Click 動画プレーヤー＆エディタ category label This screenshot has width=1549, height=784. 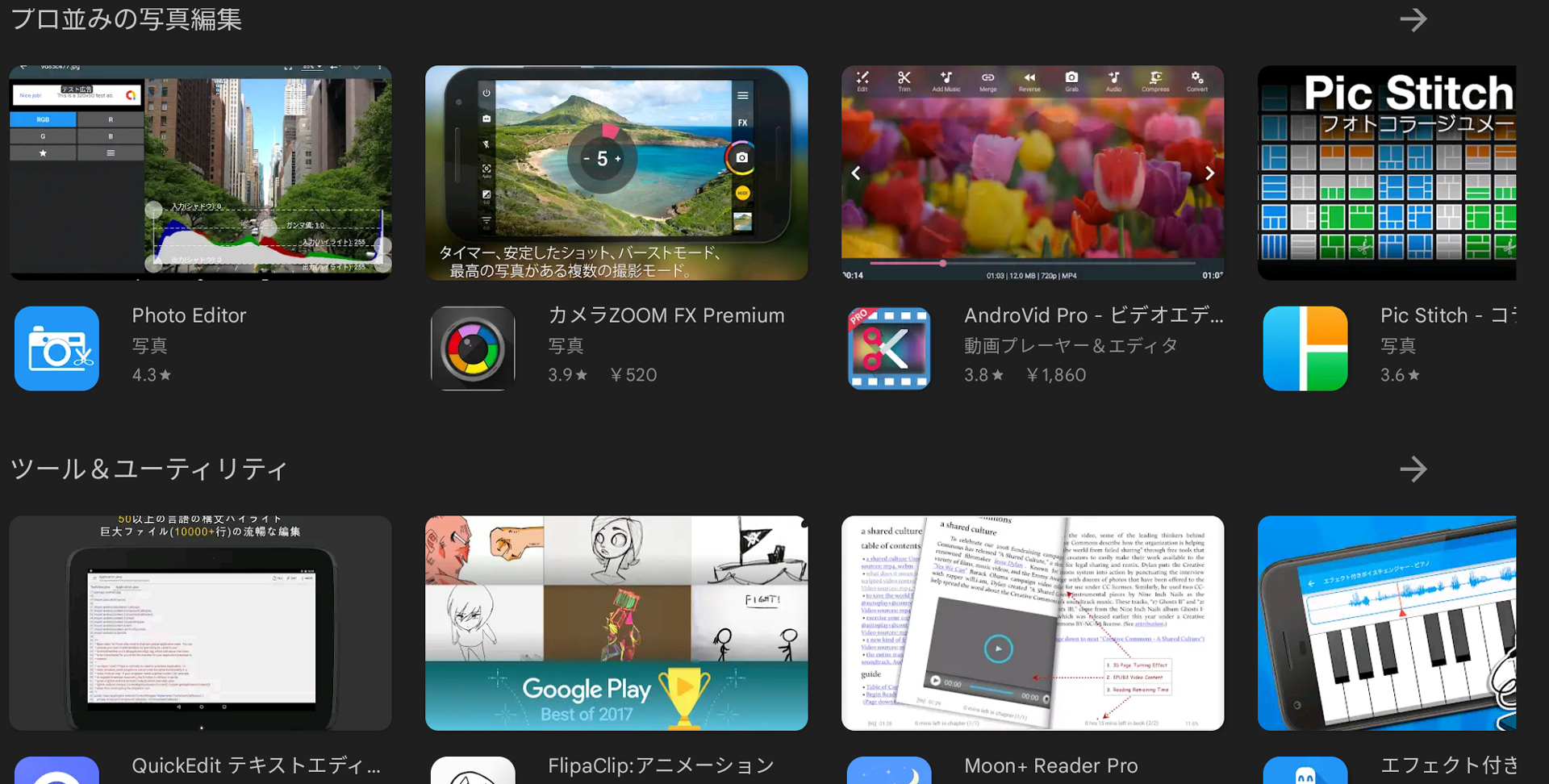[1071, 345]
